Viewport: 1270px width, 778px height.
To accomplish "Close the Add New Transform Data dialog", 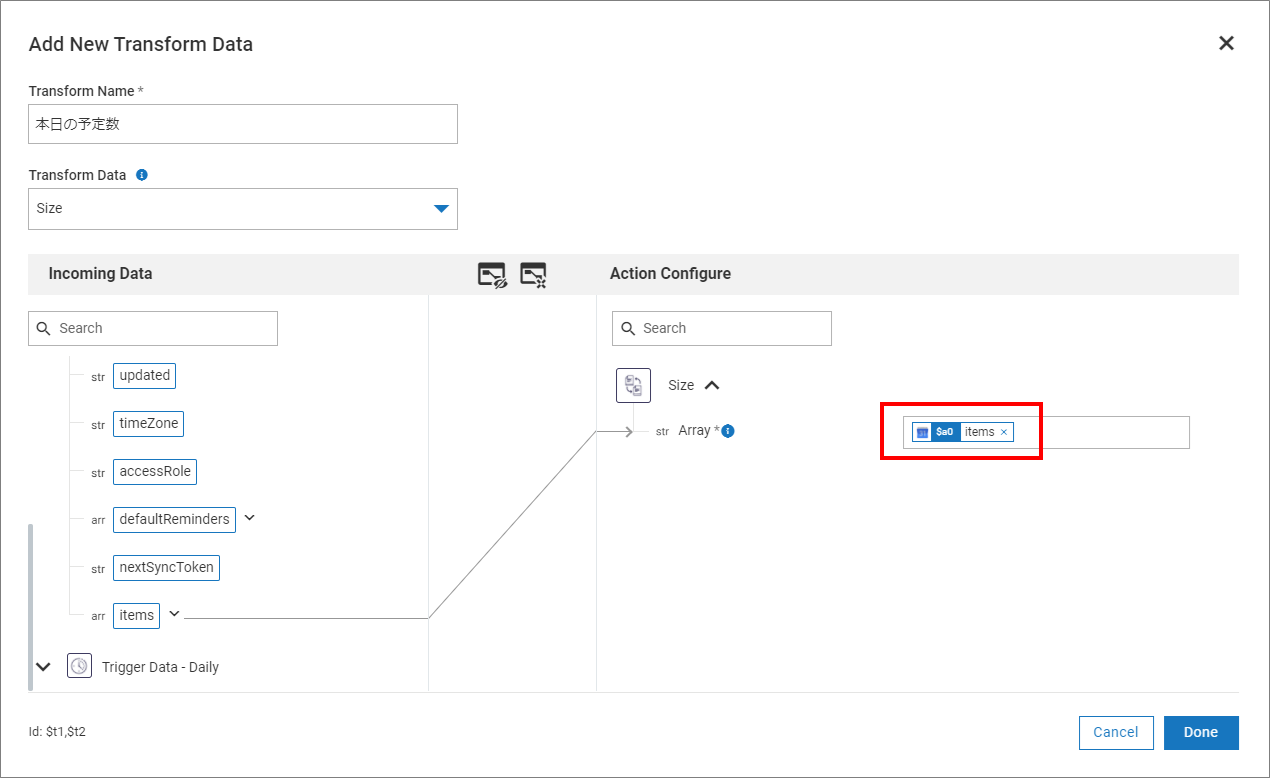I will (x=1226, y=43).
